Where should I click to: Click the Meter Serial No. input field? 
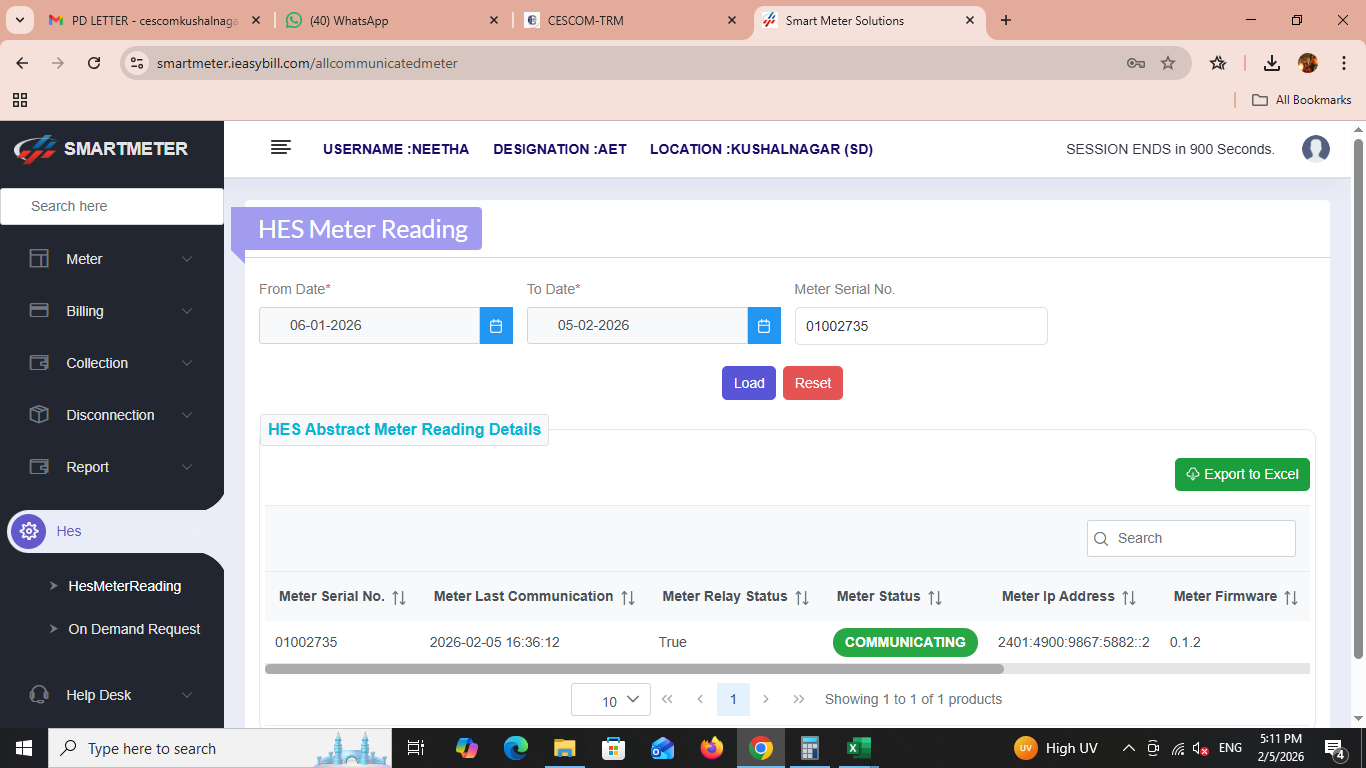[921, 326]
